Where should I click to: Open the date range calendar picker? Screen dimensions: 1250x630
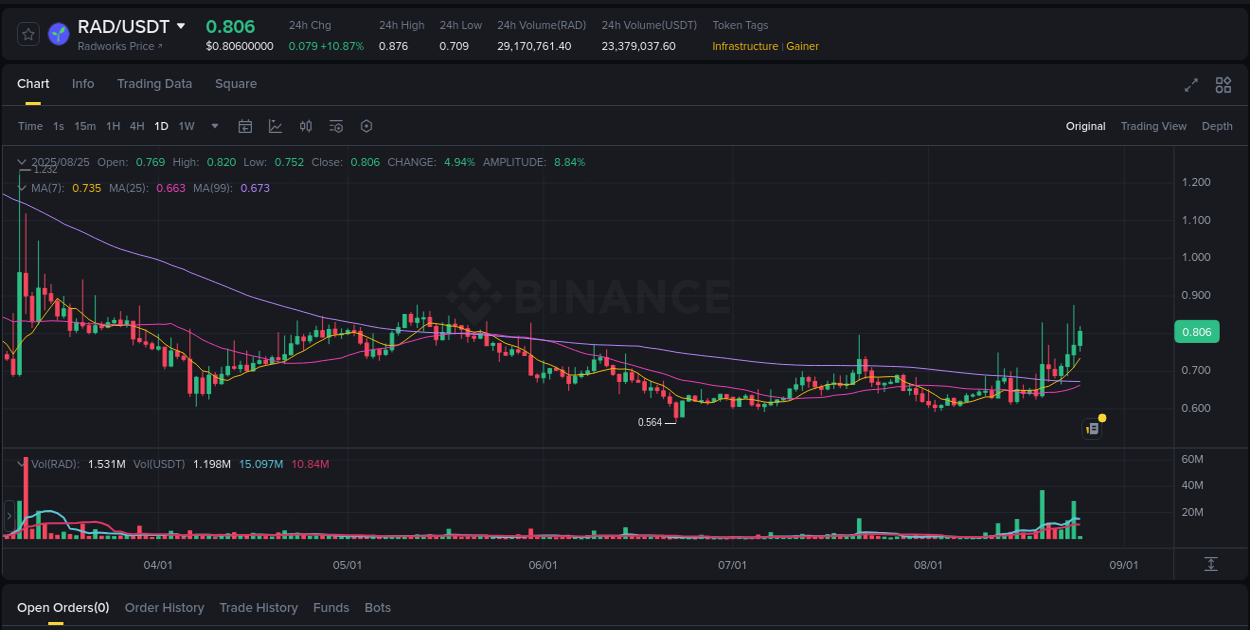(245, 126)
